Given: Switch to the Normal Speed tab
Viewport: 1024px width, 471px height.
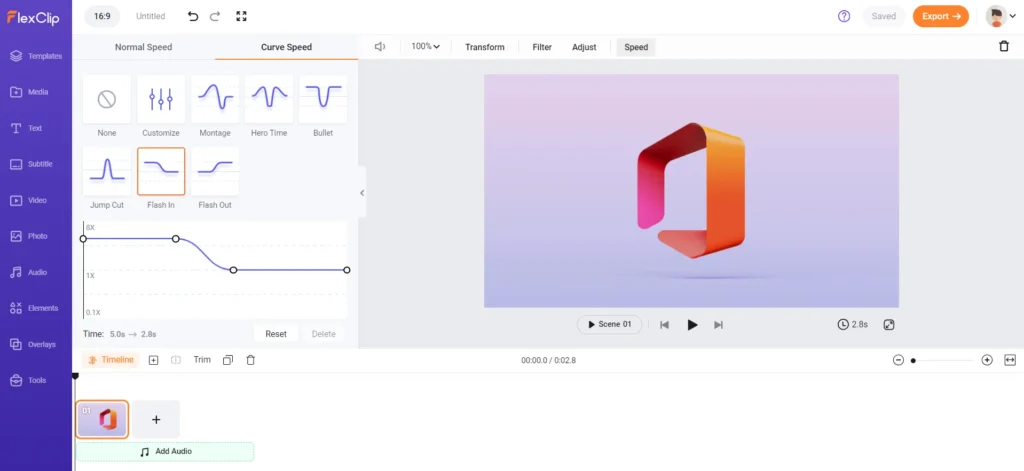Looking at the screenshot, I should [x=144, y=47].
